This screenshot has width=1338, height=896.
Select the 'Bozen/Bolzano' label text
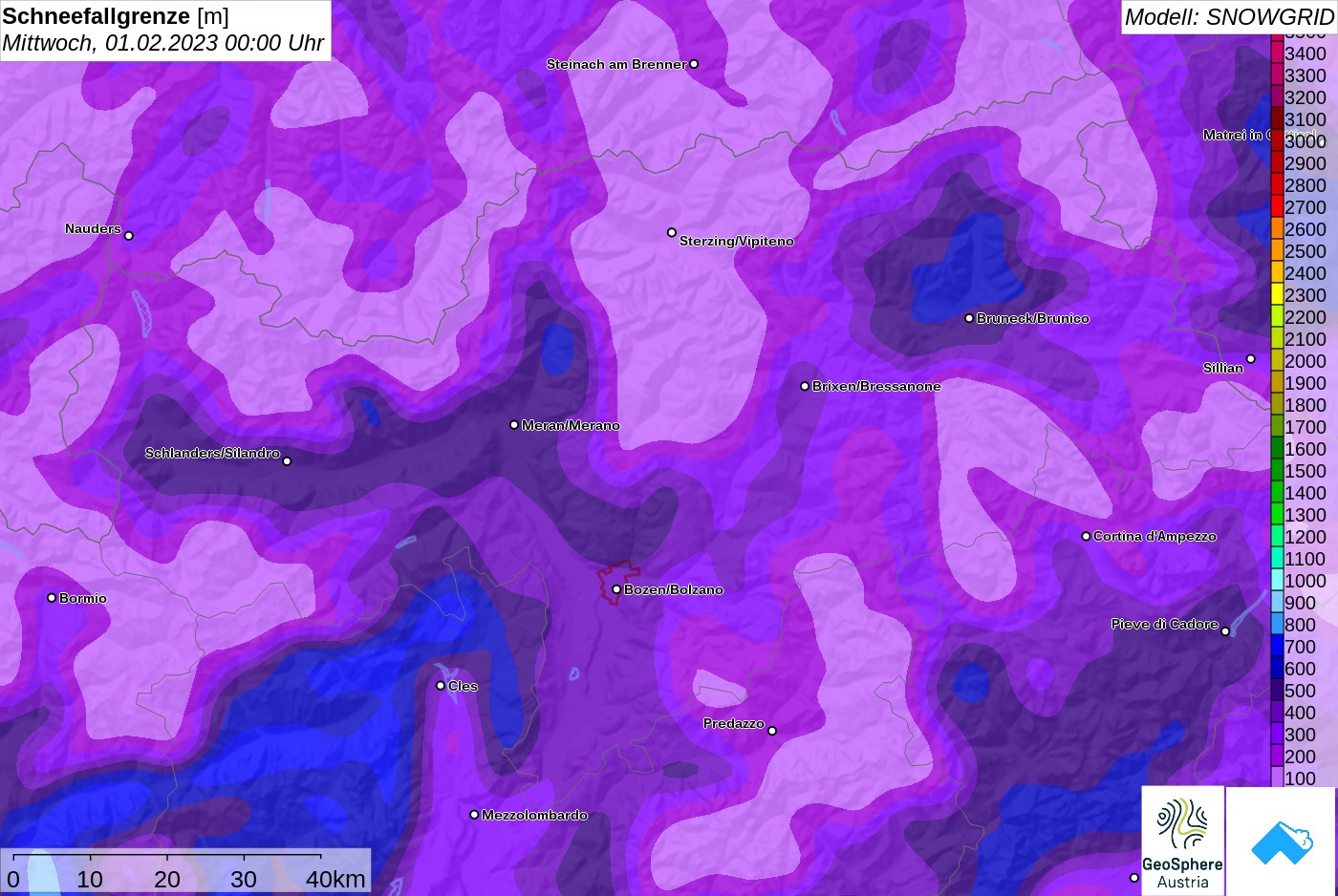[674, 589]
